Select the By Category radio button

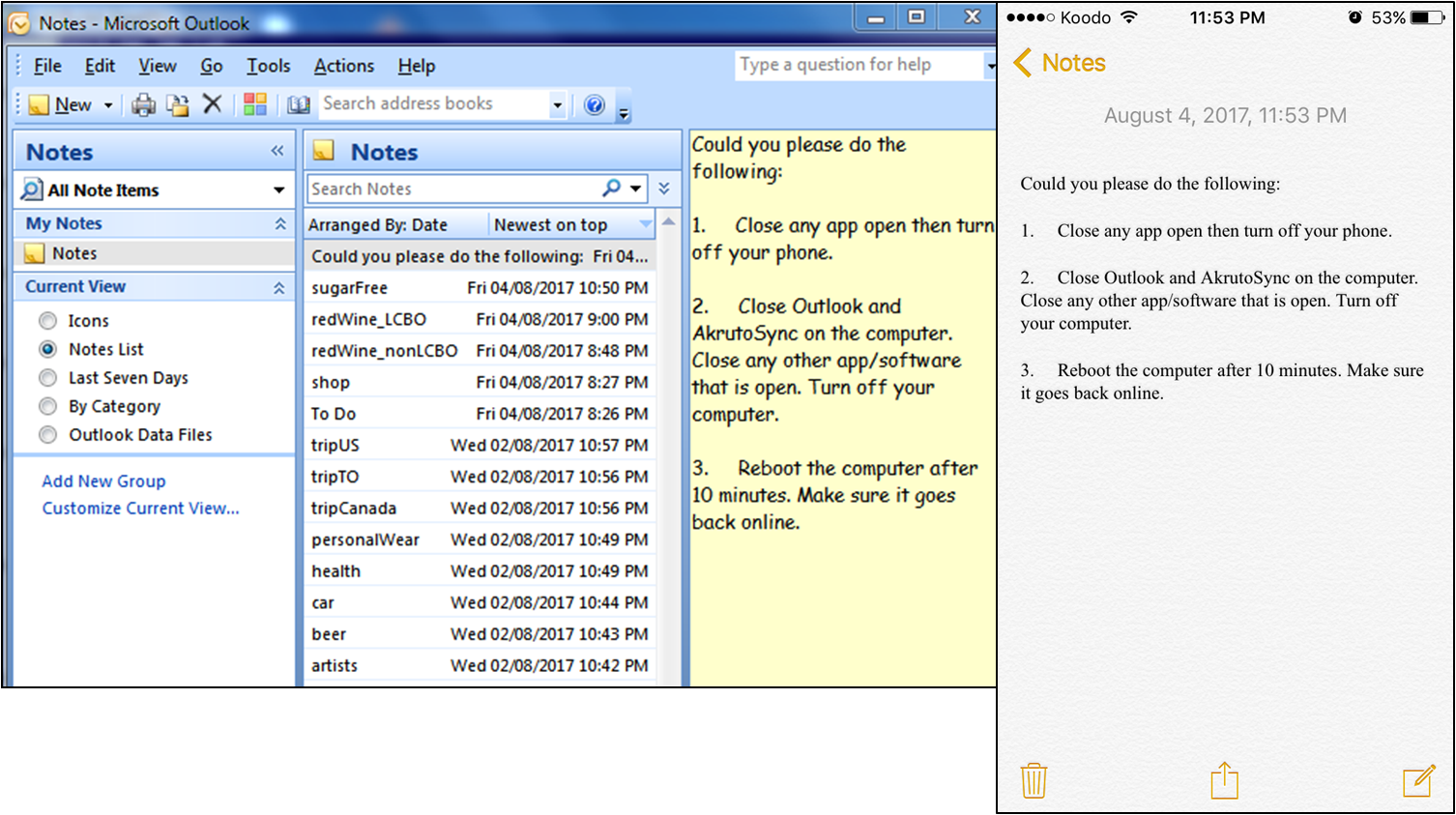coord(47,406)
